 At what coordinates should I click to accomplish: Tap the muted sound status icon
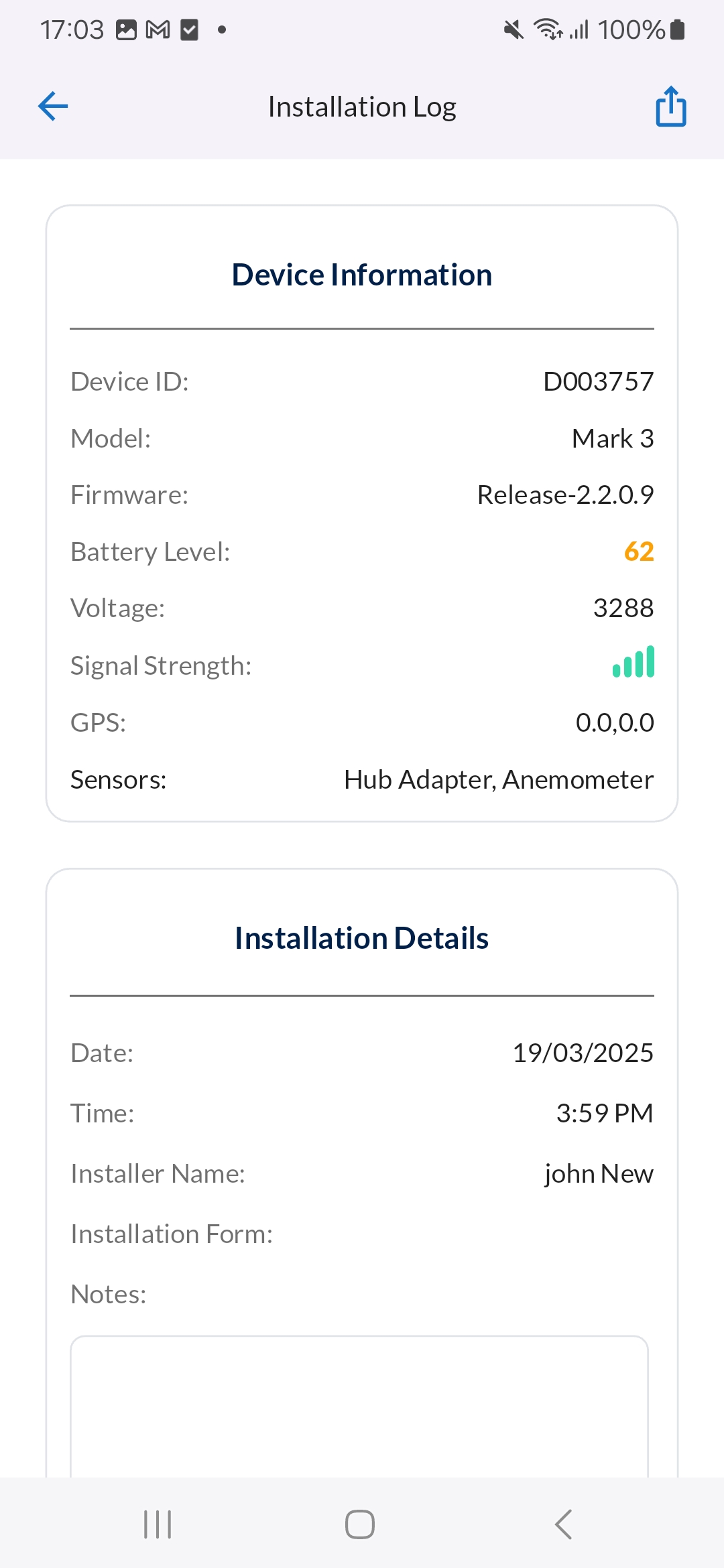[x=514, y=30]
